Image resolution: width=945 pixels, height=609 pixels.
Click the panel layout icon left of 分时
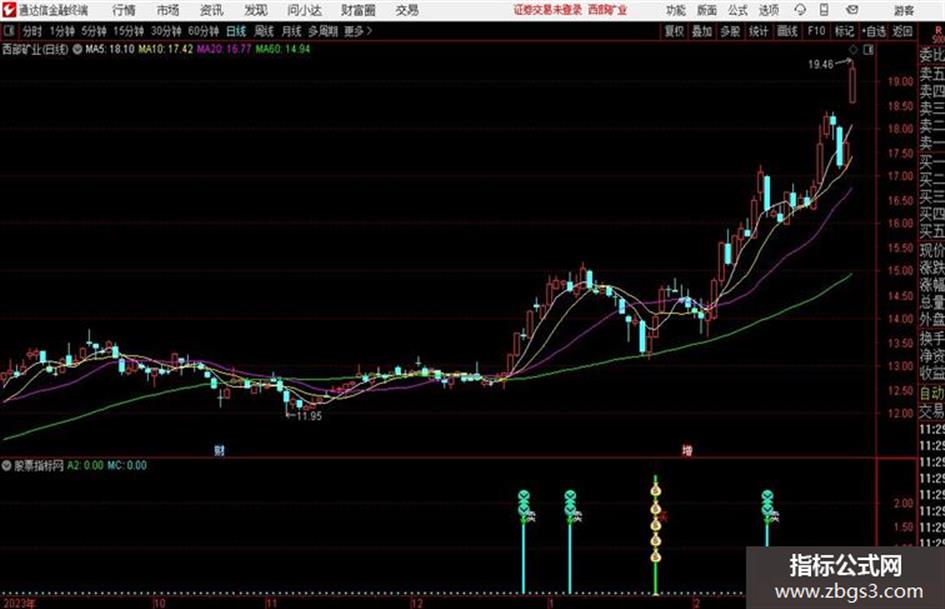(9, 31)
